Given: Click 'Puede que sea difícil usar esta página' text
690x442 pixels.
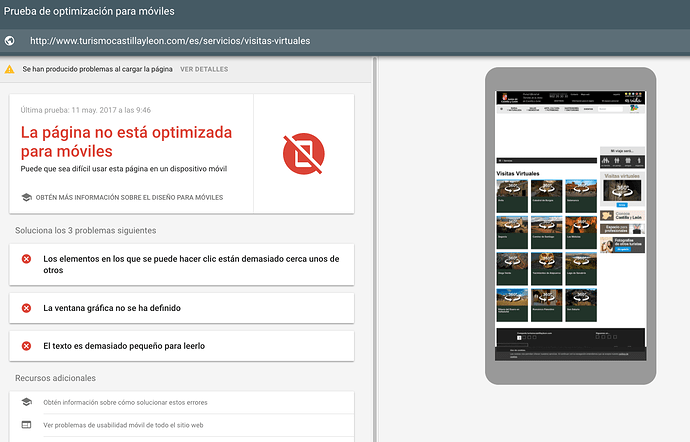Looking at the screenshot, I should 124,169.
